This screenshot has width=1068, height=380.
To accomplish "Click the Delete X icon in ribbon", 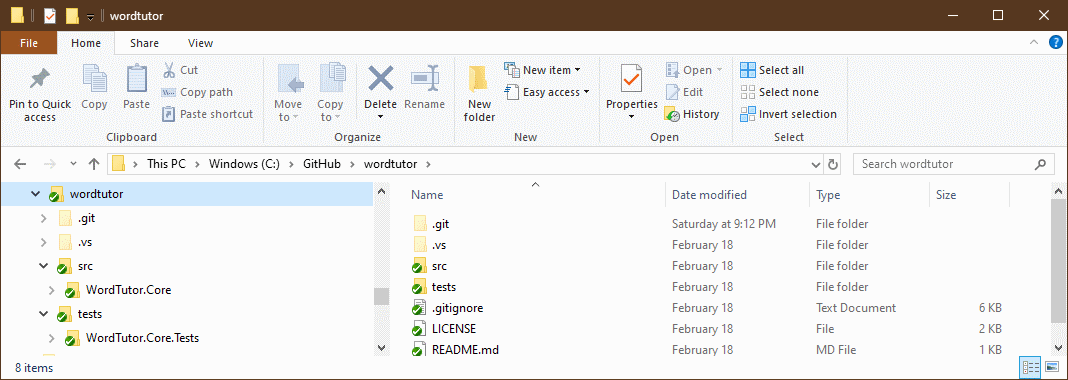I will pos(381,79).
